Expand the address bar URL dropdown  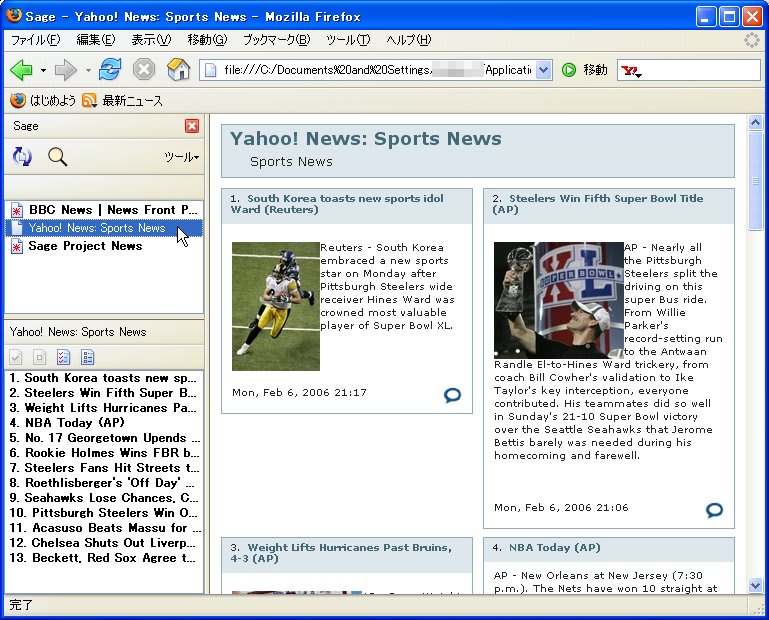tap(543, 70)
